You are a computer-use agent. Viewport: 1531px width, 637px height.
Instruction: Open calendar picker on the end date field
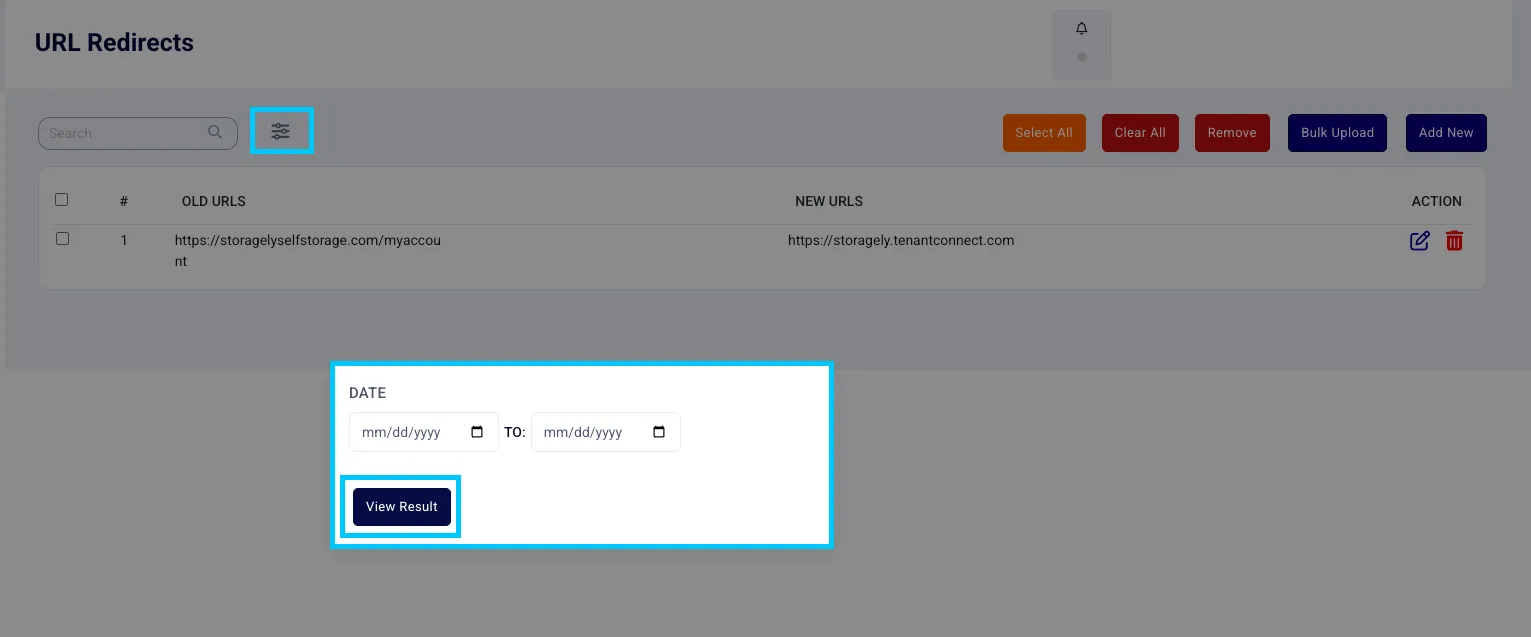click(x=659, y=432)
